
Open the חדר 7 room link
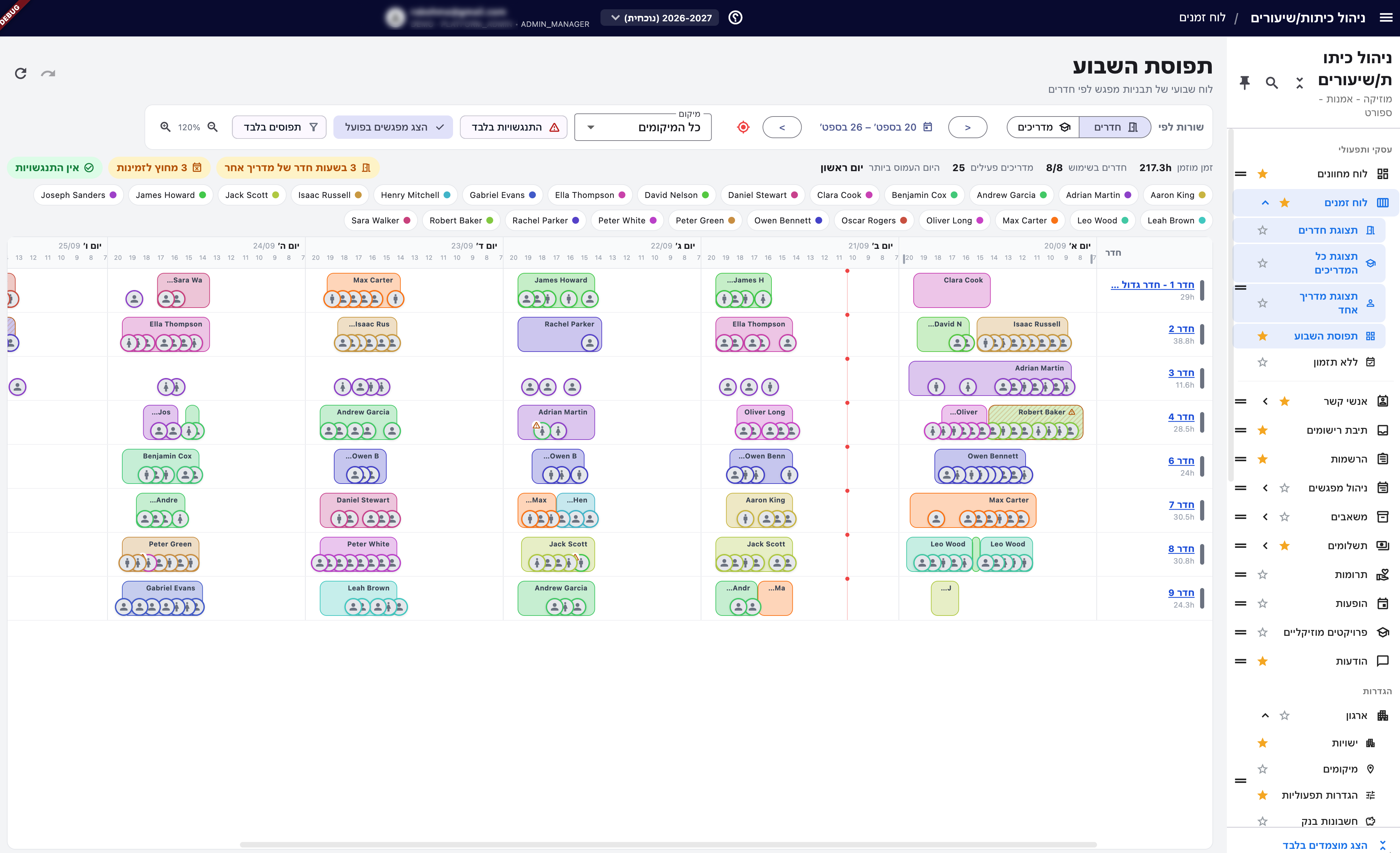coord(1181,505)
